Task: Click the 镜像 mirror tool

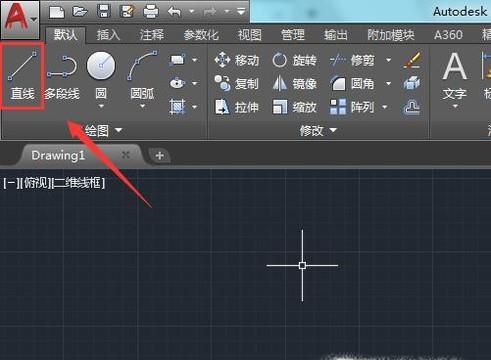Action: click(x=294, y=83)
